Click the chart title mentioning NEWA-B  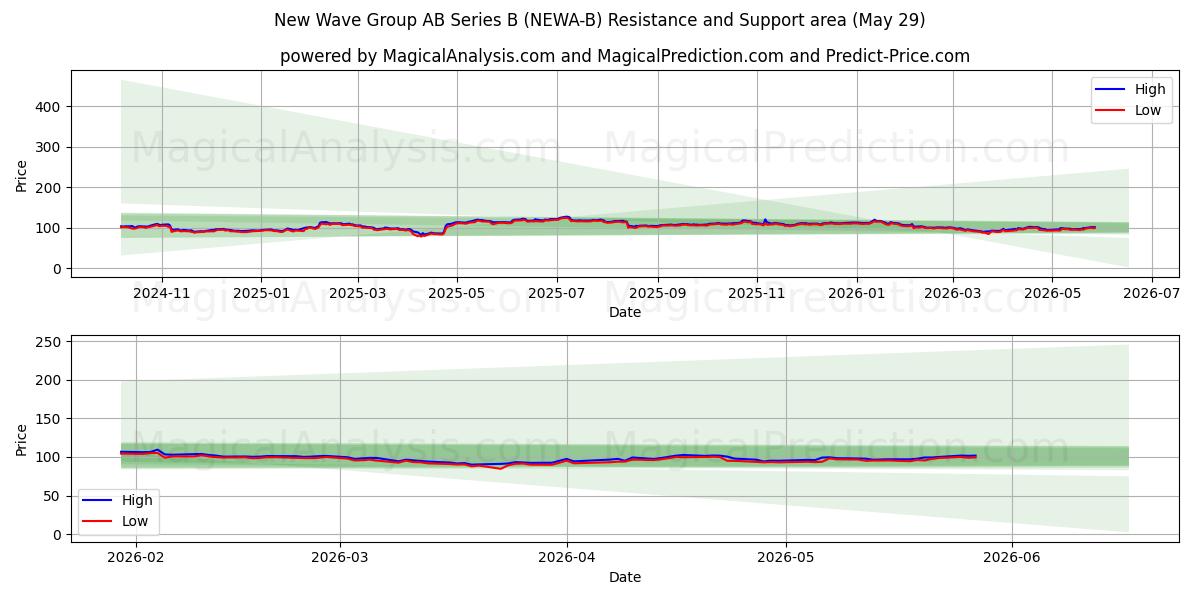point(599,20)
